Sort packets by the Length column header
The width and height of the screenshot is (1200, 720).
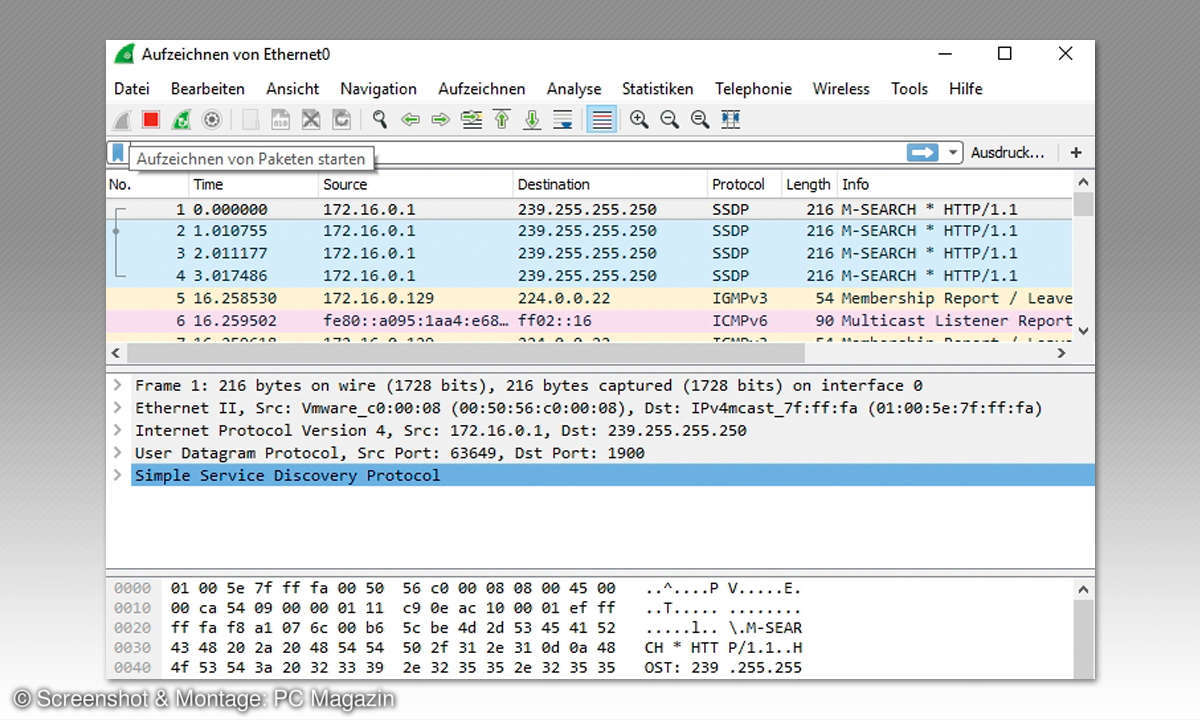[x=808, y=184]
